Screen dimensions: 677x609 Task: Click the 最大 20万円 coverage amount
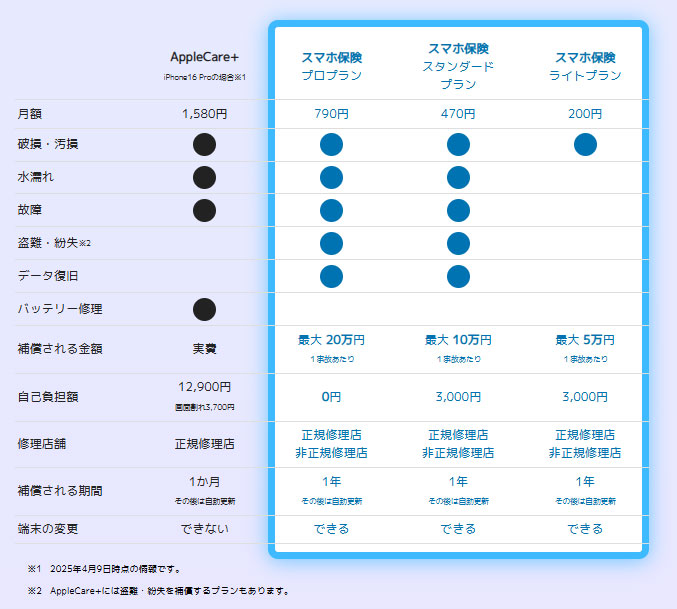(331, 340)
